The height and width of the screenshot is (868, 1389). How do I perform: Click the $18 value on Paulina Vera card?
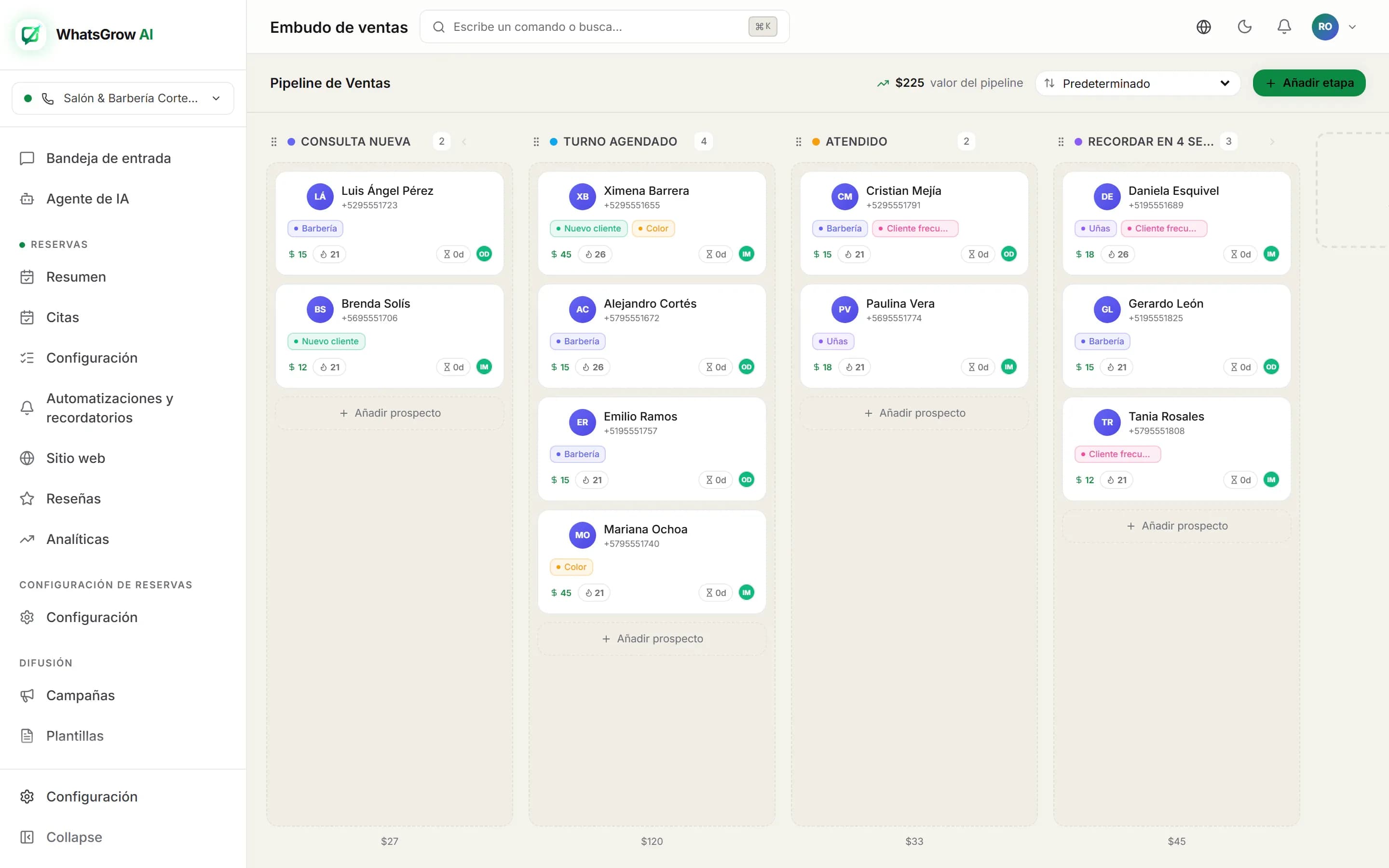[822, 367]
